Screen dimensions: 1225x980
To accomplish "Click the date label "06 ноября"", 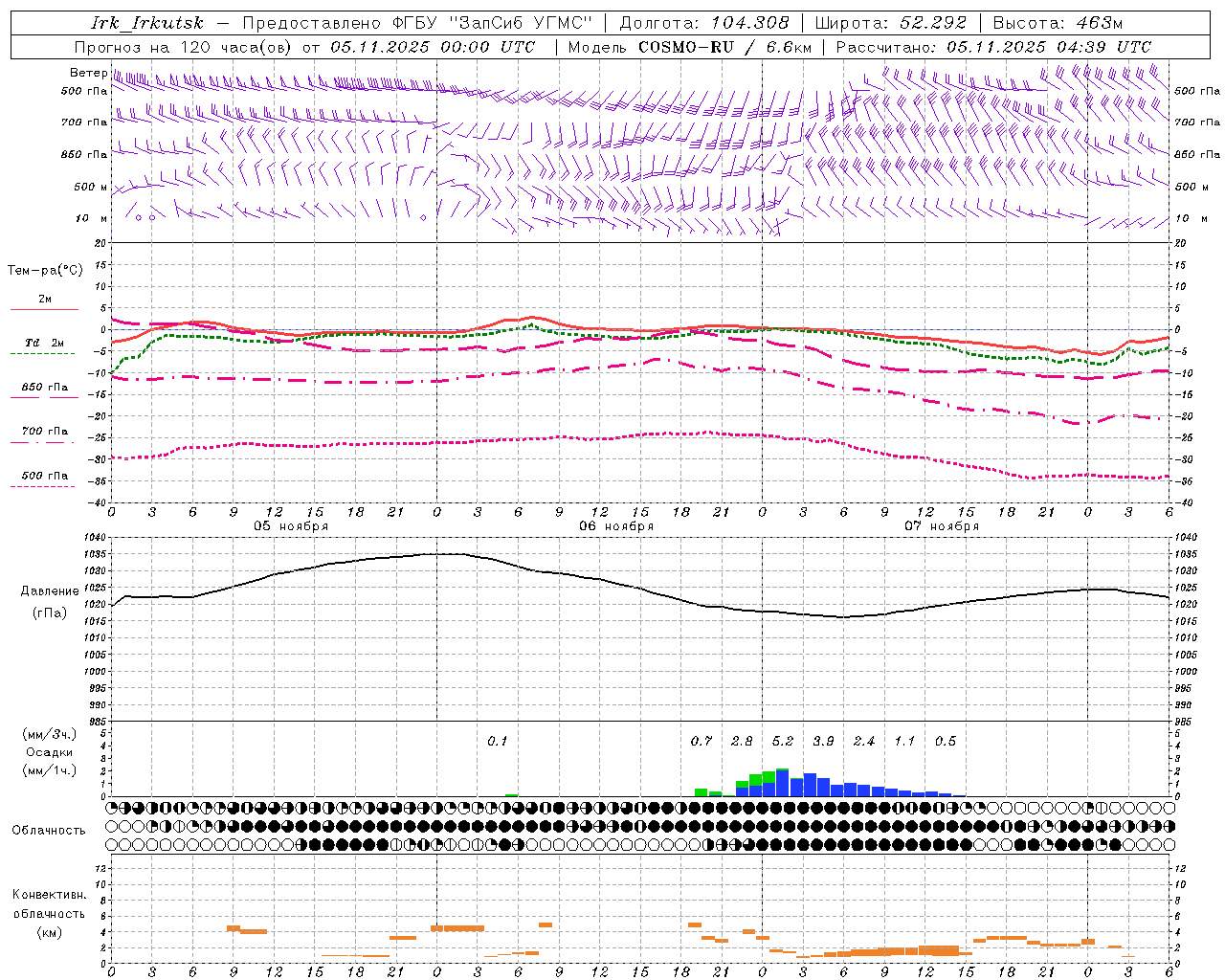I will pos(616,526).
